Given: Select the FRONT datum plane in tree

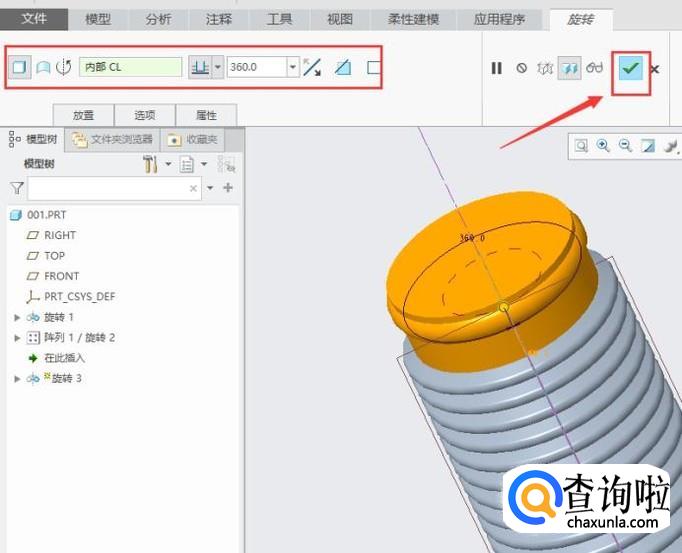Looking at the screenshot, I should (x=61, y=276).
